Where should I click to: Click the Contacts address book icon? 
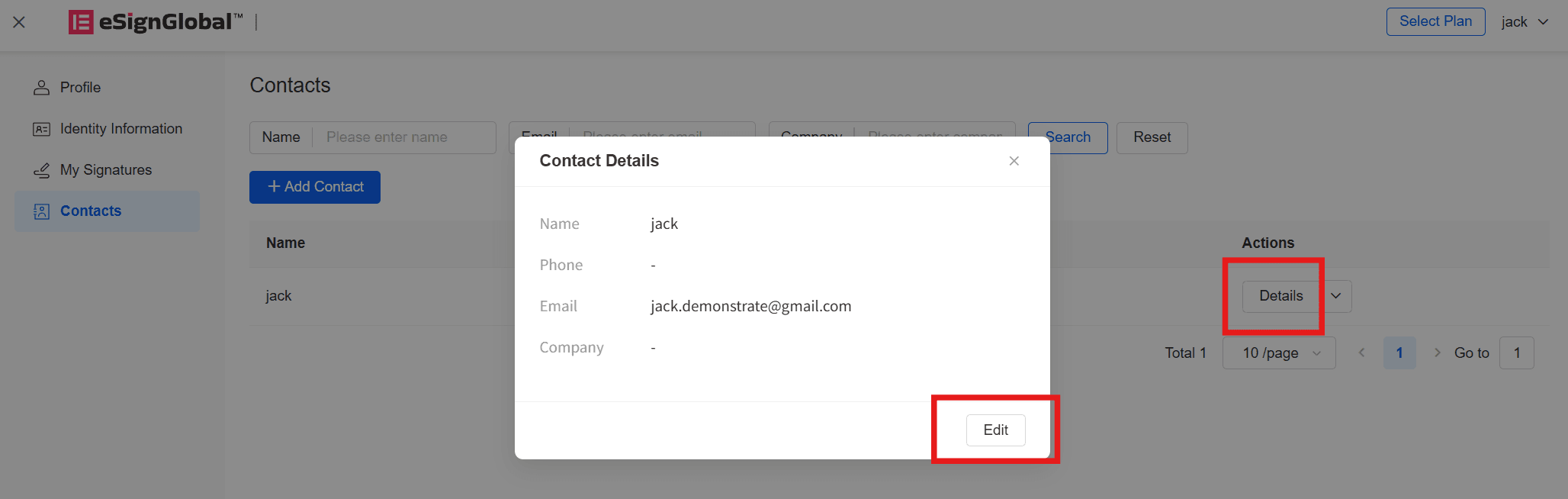(41, 211)
